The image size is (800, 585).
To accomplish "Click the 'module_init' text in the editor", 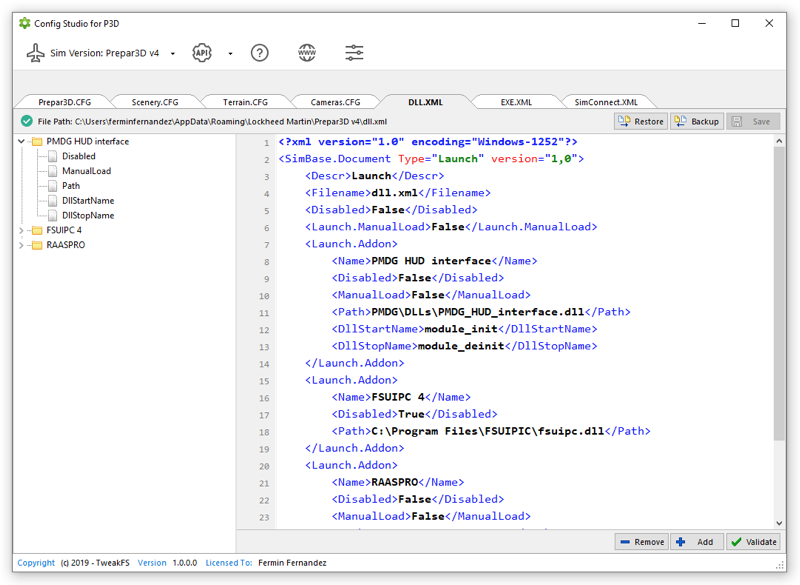I will (x=461, y=329).
